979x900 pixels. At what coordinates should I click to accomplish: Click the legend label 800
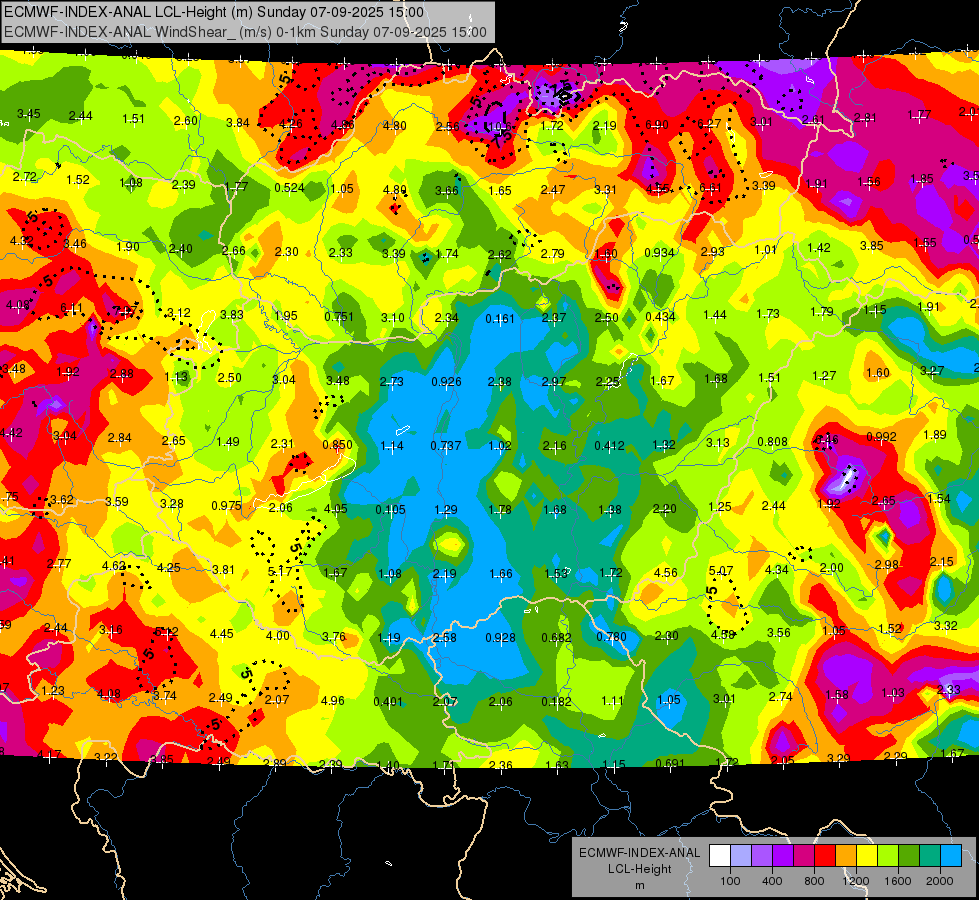pos(814,881)
